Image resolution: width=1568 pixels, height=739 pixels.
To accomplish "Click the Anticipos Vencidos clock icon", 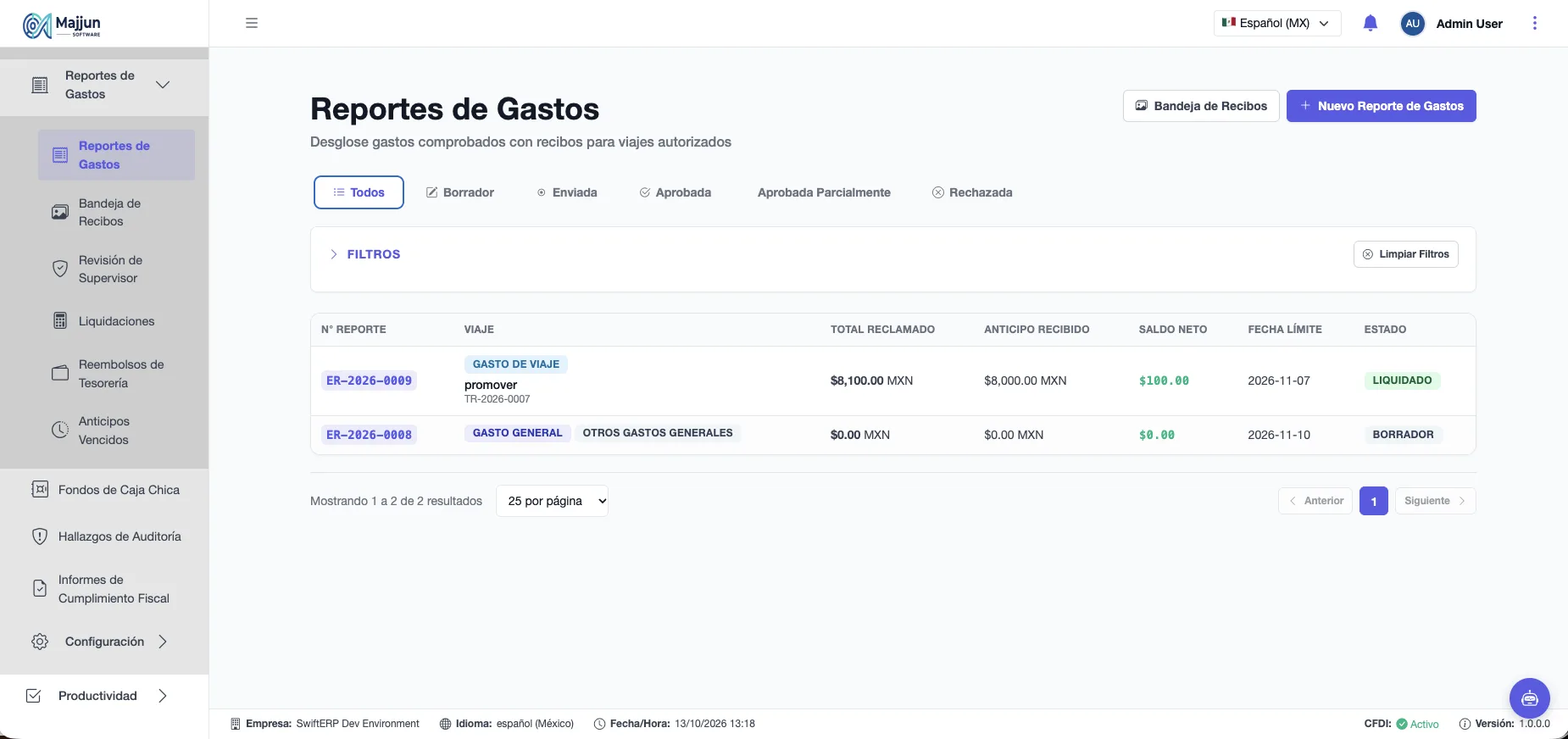I will tap(60, 430).
